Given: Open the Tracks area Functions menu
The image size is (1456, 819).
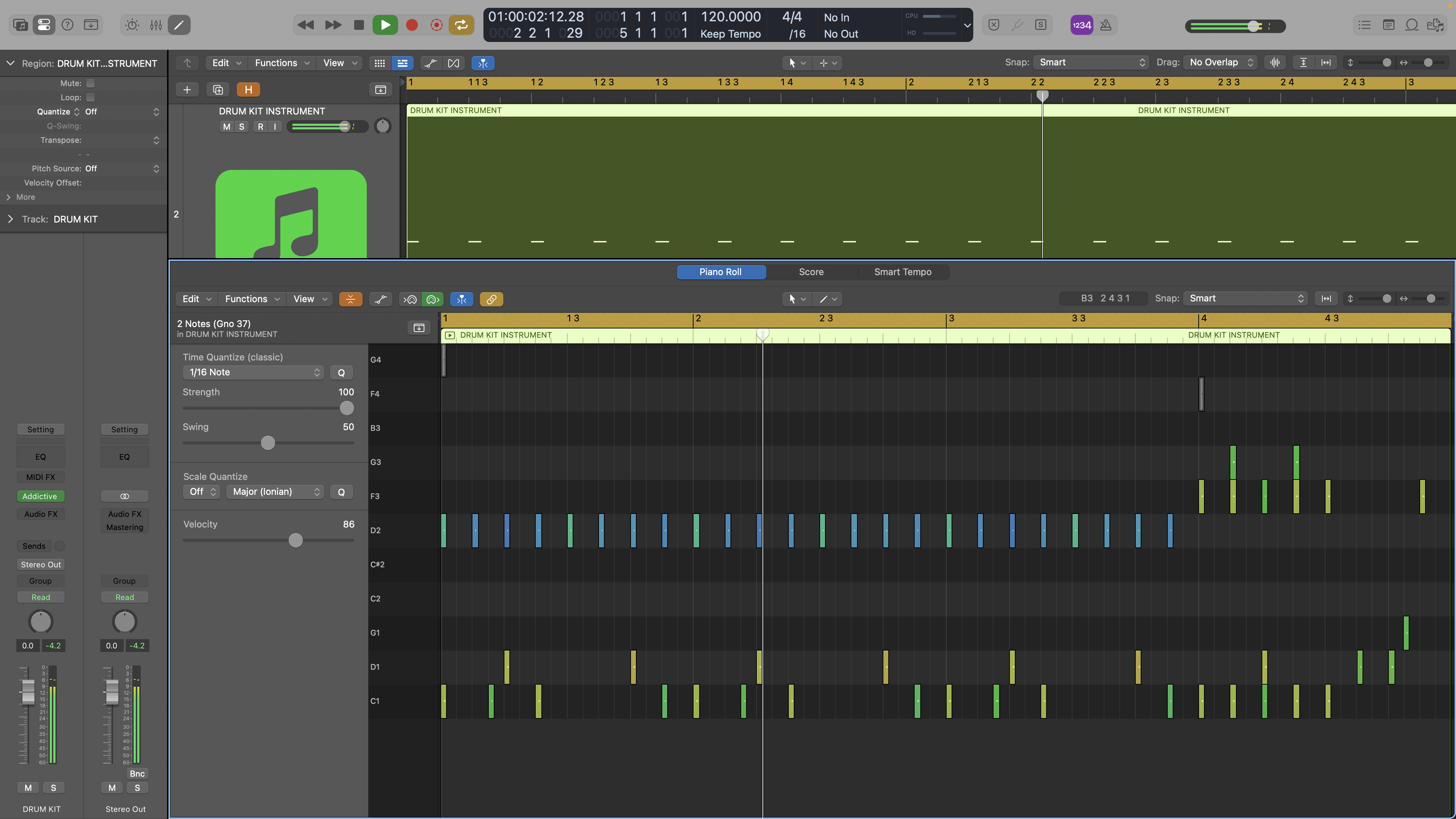Looking at the screenshot, I should pyautogui.click(x=282, y=63).
